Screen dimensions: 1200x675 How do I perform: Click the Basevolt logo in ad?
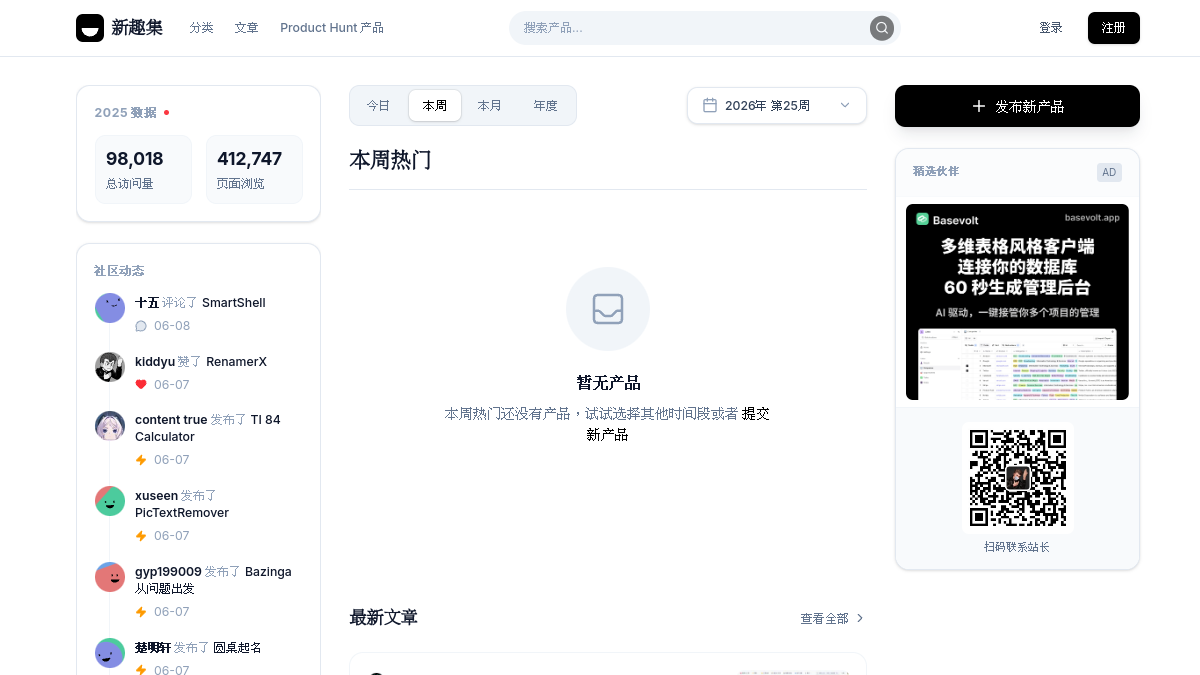(923, 219)
